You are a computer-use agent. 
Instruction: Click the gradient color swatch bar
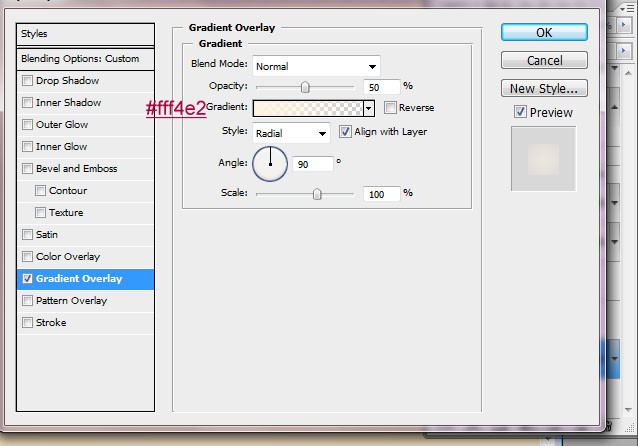point(308,108)
